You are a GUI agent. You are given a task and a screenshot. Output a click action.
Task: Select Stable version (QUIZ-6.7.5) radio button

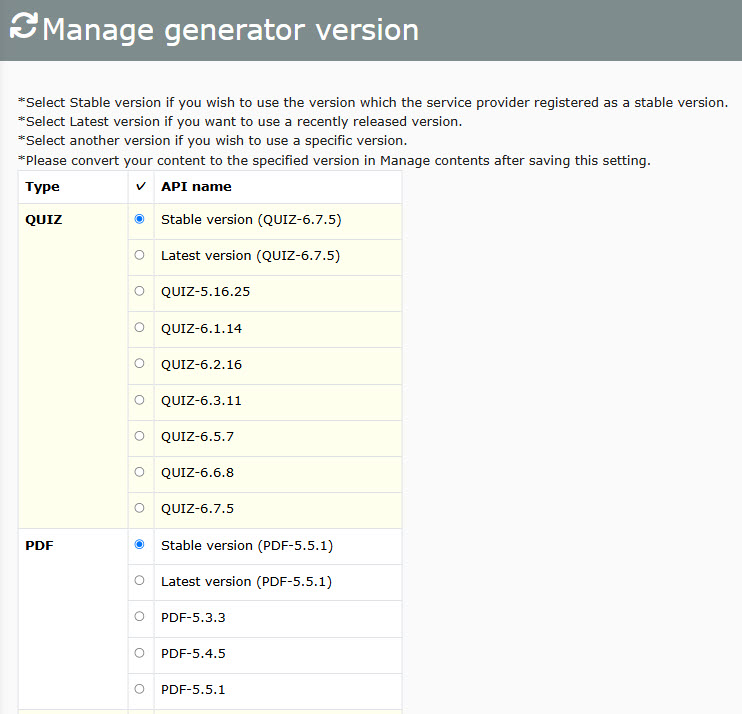coord(139,219)
